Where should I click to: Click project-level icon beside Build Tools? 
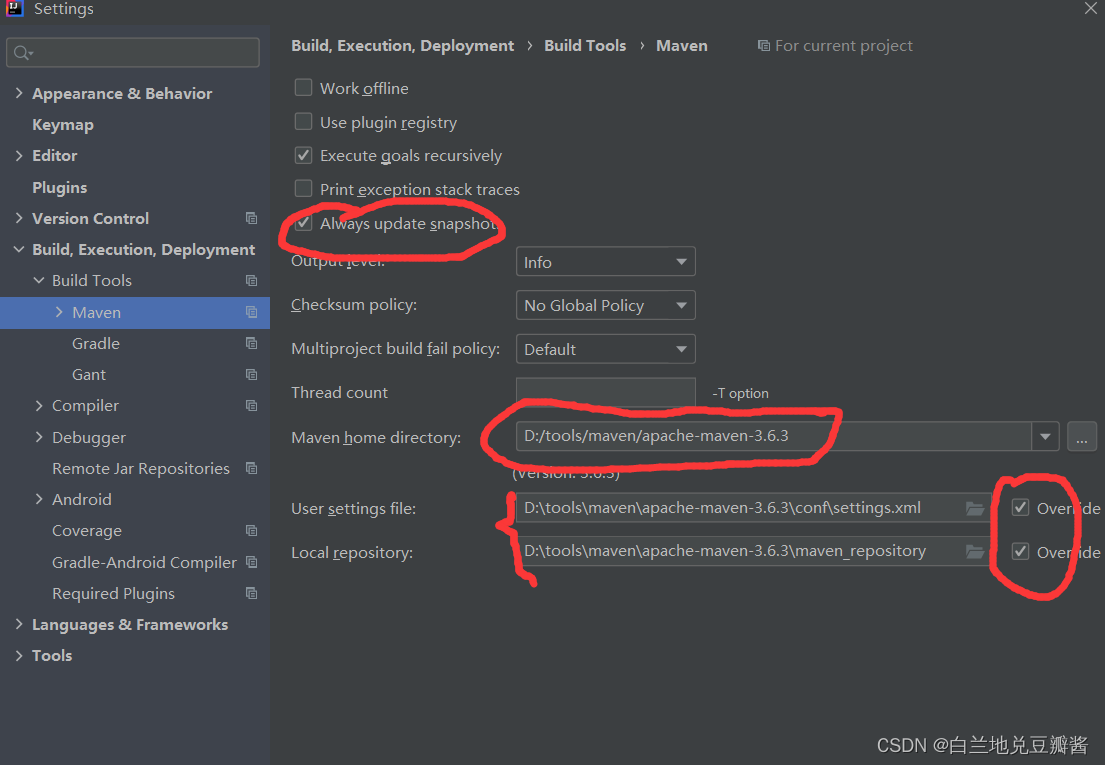point(252,280)
